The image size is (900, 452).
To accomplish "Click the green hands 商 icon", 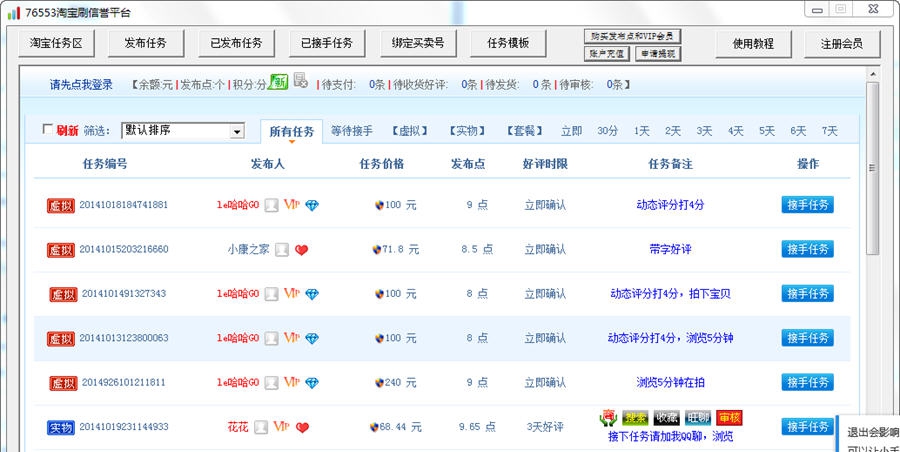I will [608, 418].
